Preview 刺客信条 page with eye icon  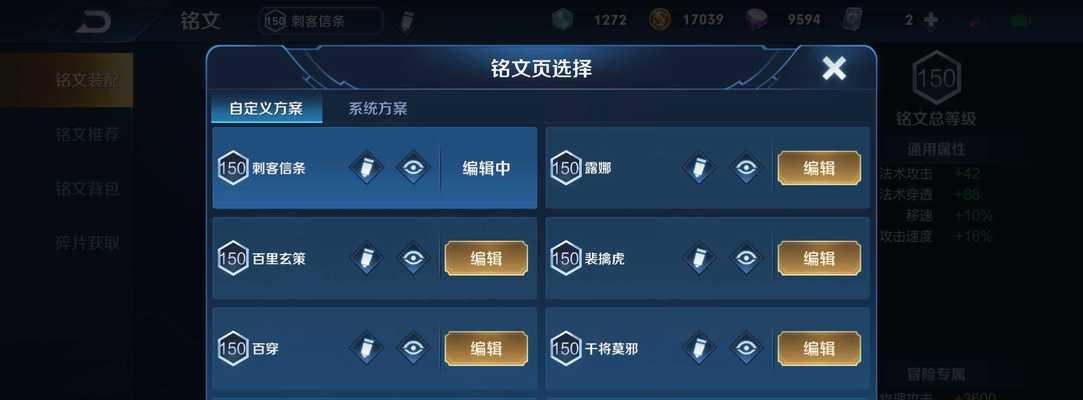tap(413, 168)
